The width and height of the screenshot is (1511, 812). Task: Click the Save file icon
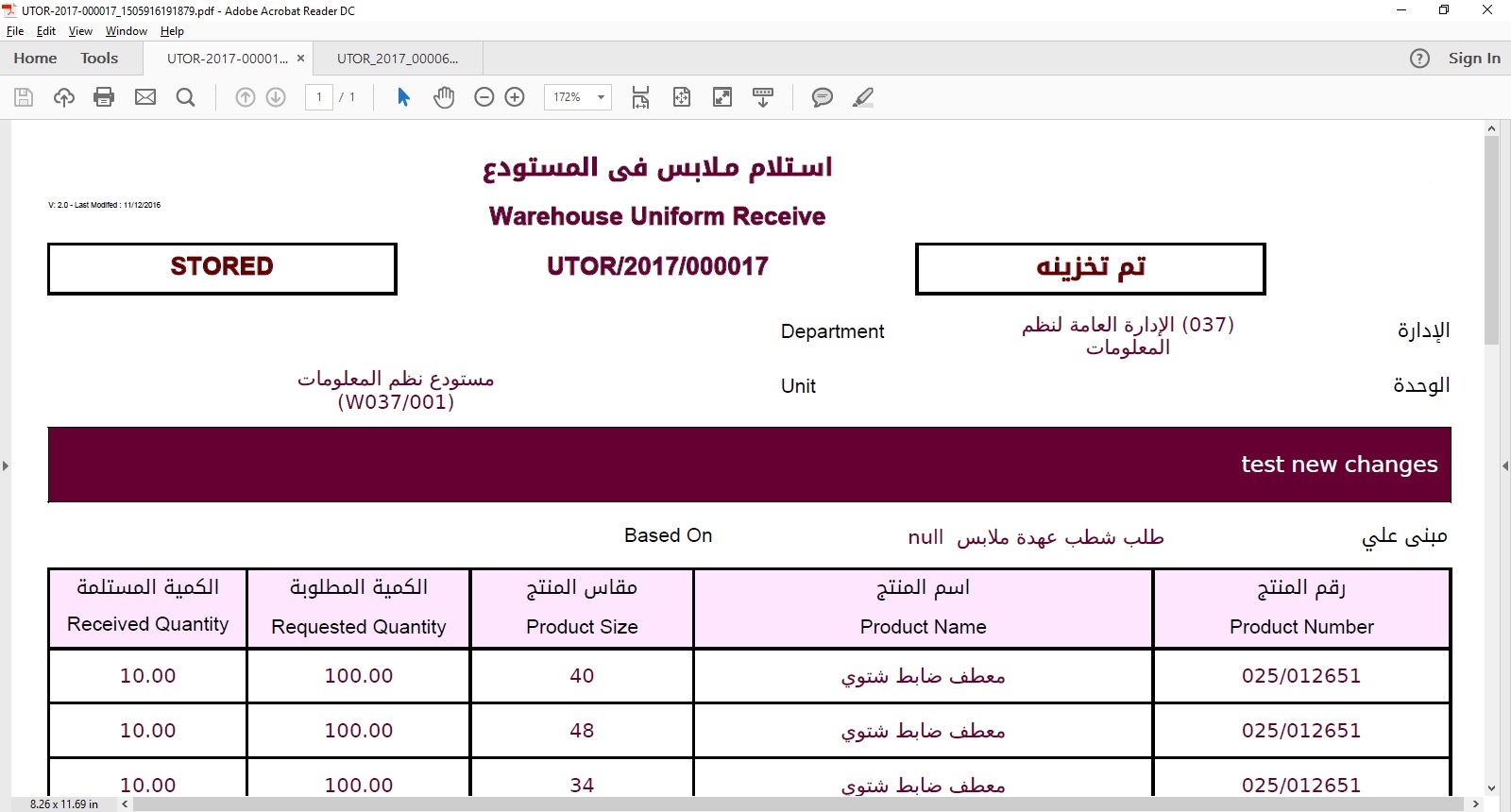click(x=24, y=97)
